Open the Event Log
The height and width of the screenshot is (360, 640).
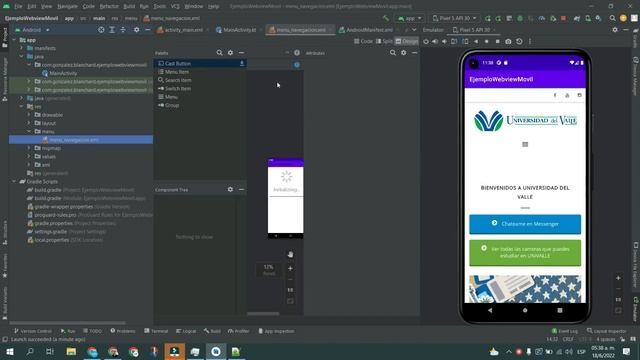point(564,331)
